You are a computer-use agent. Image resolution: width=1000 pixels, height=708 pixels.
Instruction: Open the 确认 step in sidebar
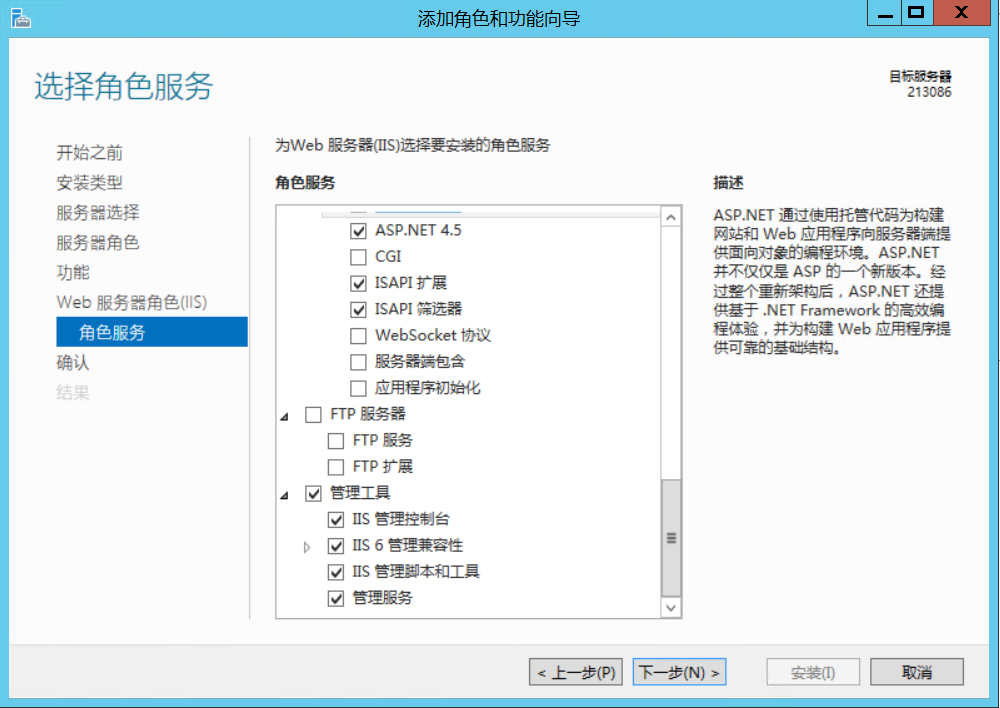click(73, 363)
